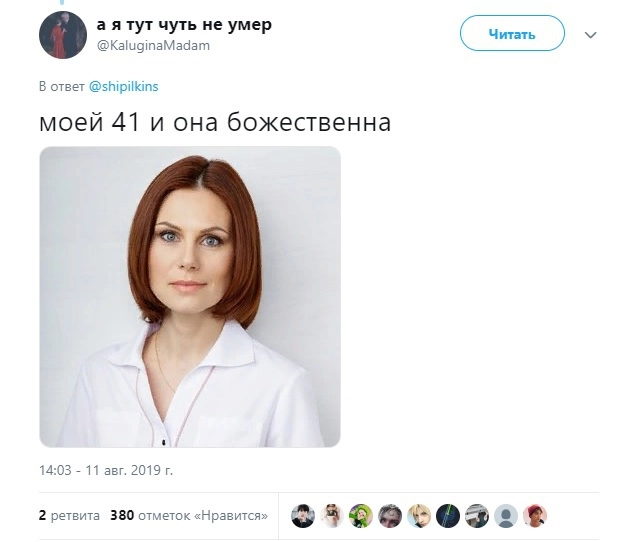View the 380 отметок «Нравится» list

[189, 515]
